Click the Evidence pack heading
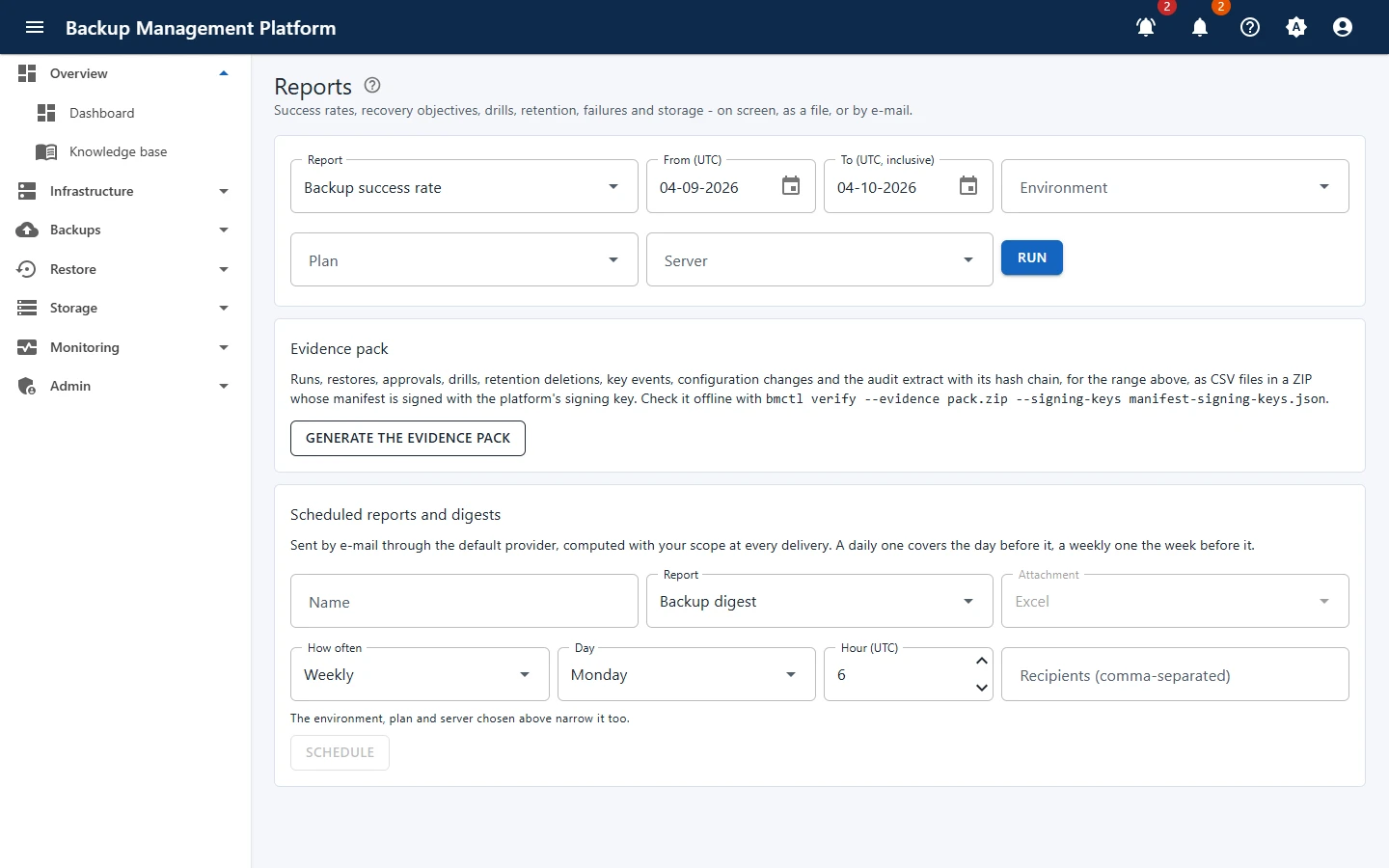1389x868 pixels. click(x=340, y=348)
